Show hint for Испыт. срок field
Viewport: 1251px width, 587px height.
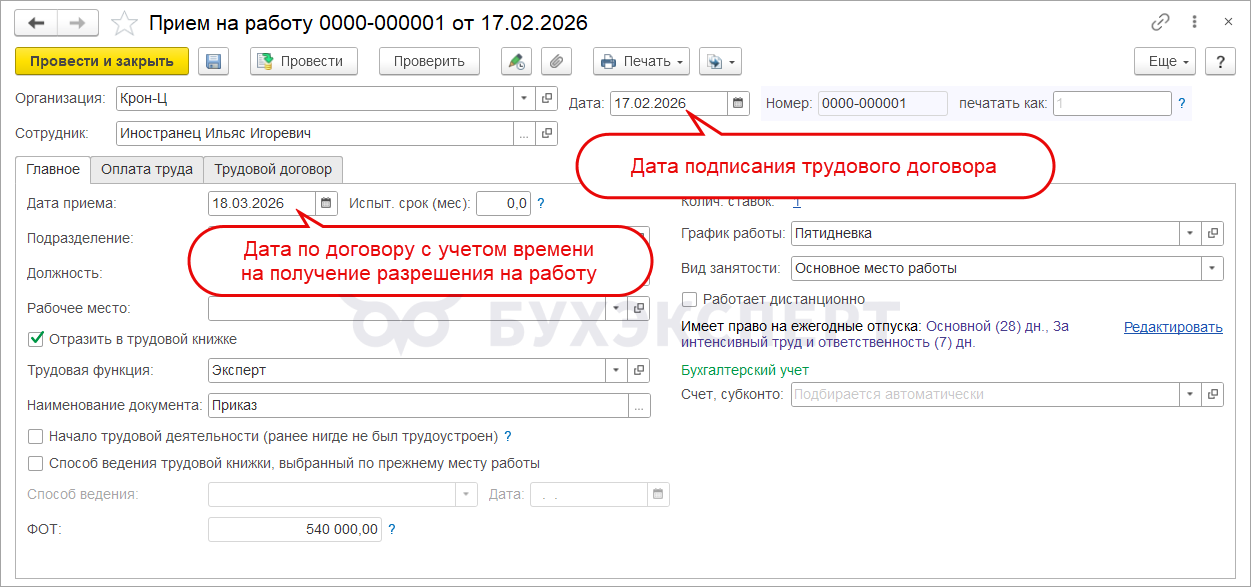click(541, 203)
